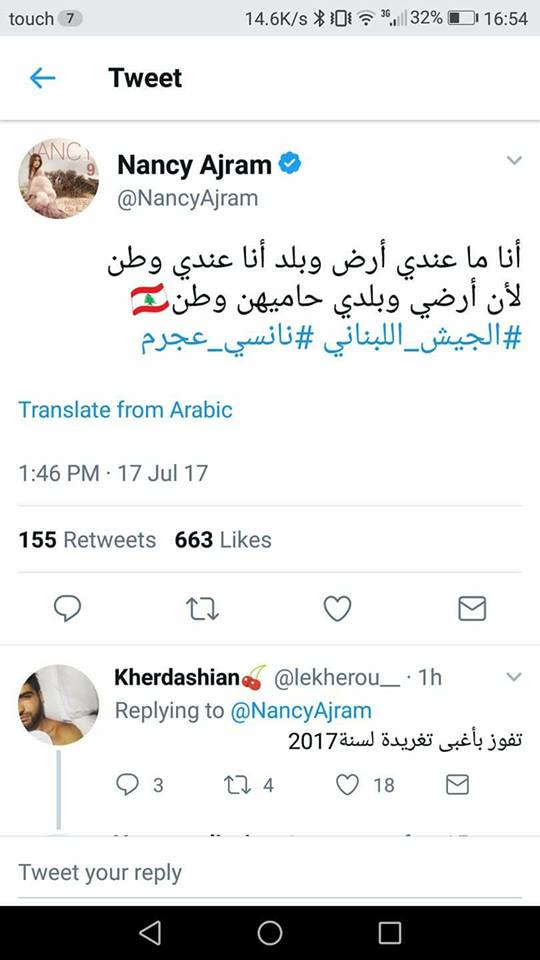Tap the Android recent apps square button

pos(389,933)
